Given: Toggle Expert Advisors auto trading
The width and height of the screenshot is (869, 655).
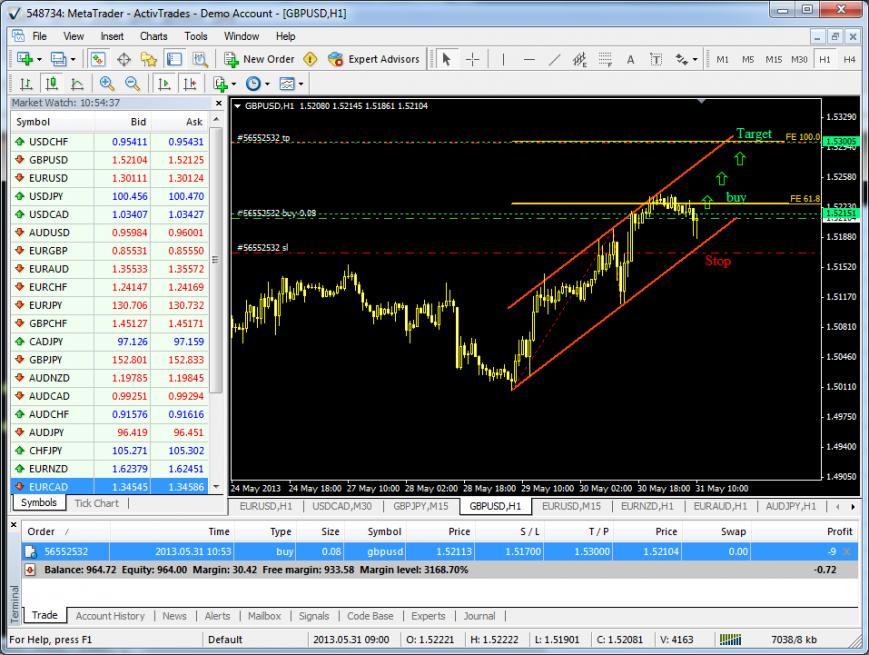Looking at the screenshot, I should pos(374,59).
